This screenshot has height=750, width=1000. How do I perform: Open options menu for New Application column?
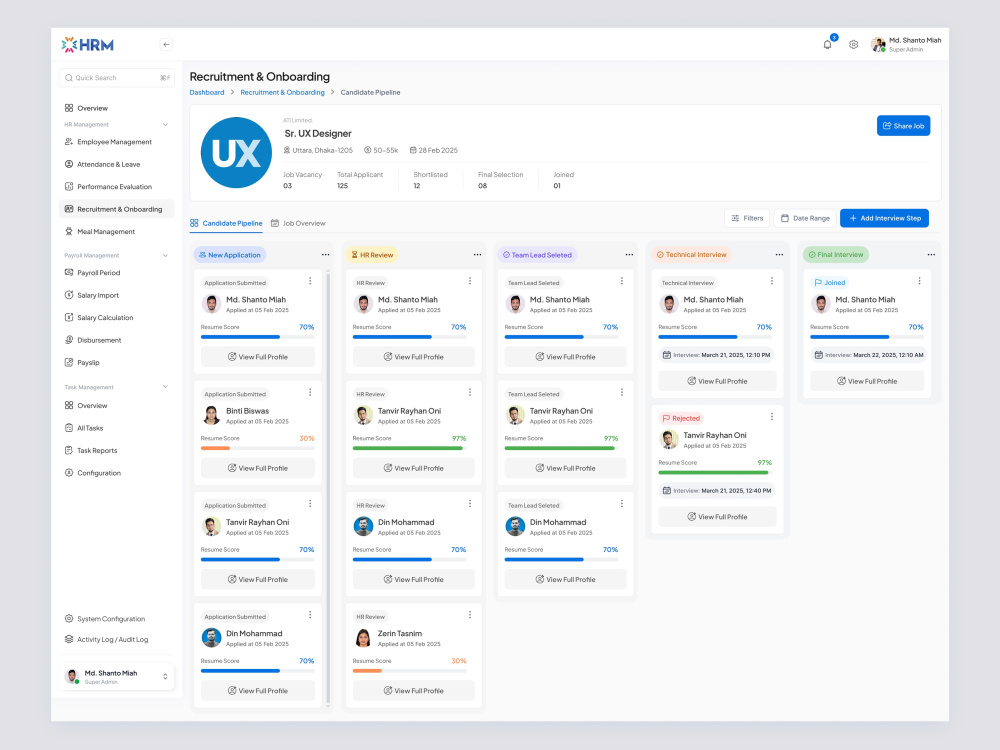tap(325, 254)
